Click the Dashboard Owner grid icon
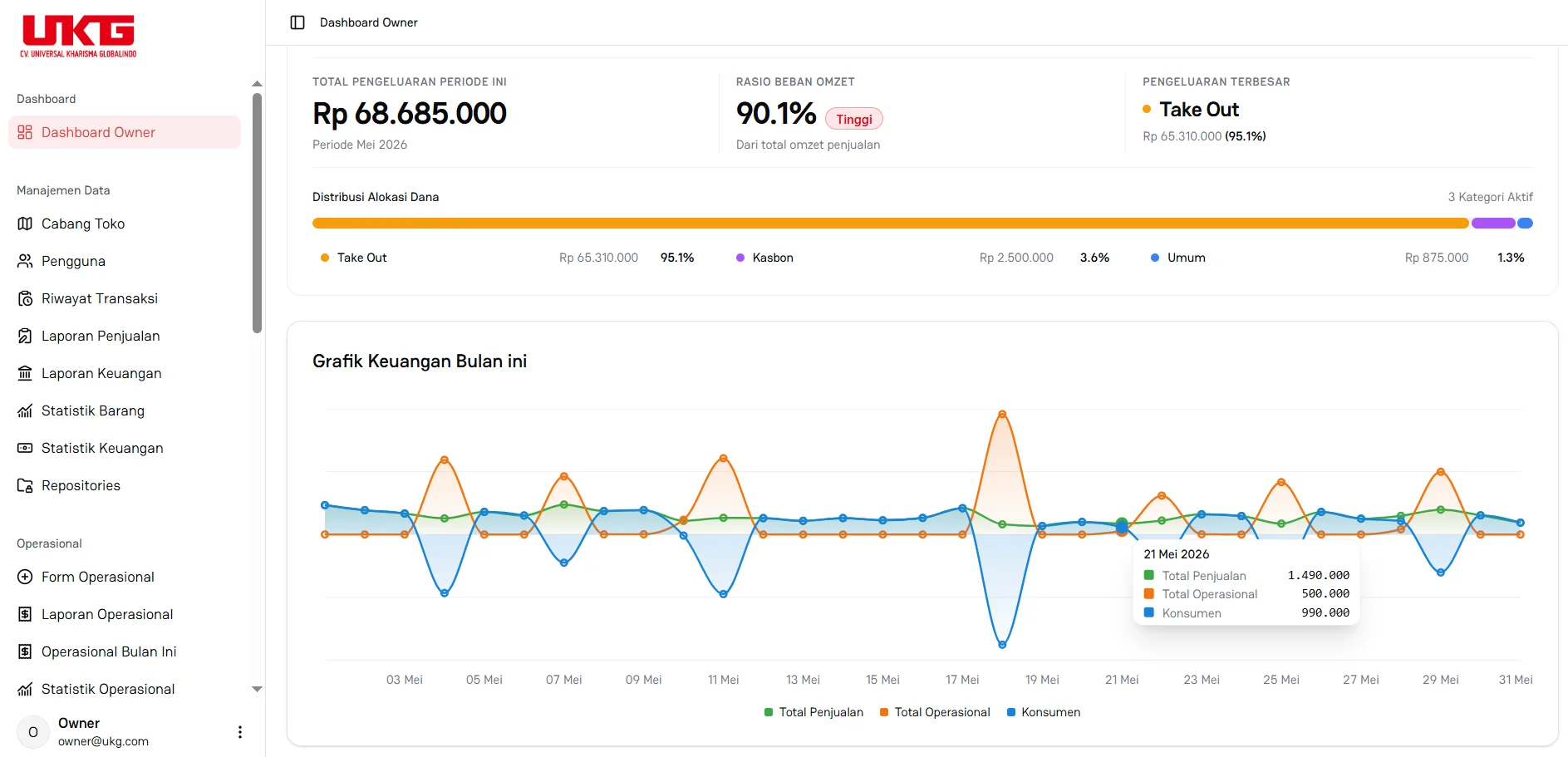1568x757 pixels. (25, 132)
